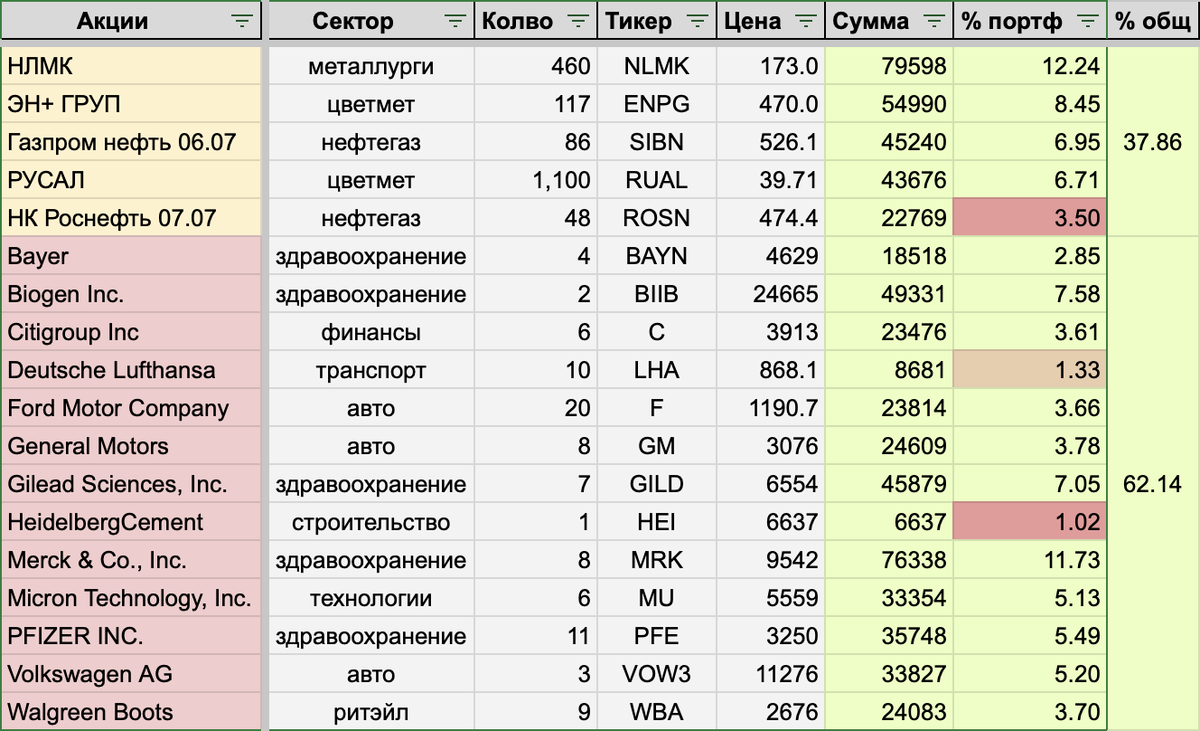
Task: Click ticker cell SIBN
Action: pos(656,143)
